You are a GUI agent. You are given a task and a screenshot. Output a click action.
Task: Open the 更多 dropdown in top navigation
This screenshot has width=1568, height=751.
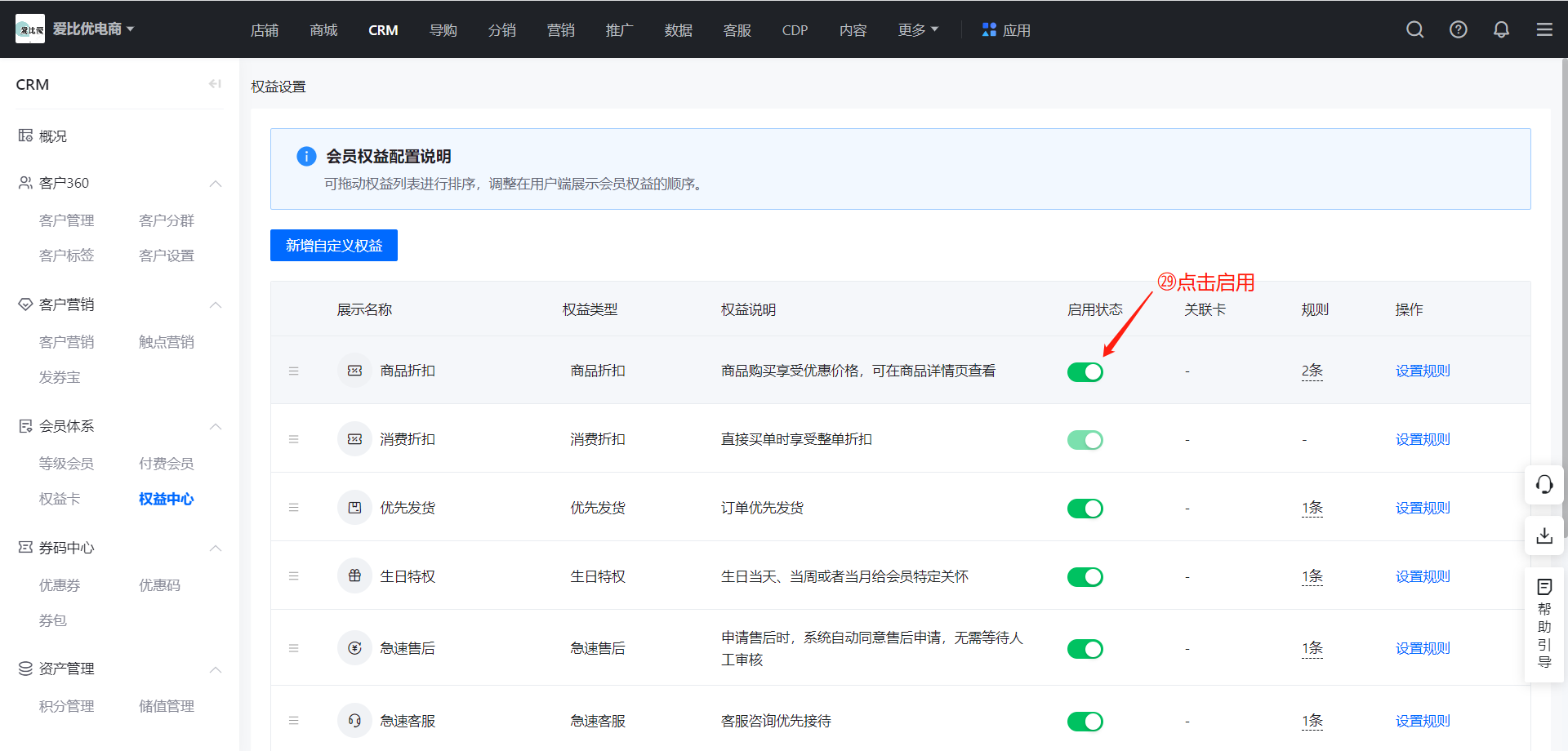[918, 29]
